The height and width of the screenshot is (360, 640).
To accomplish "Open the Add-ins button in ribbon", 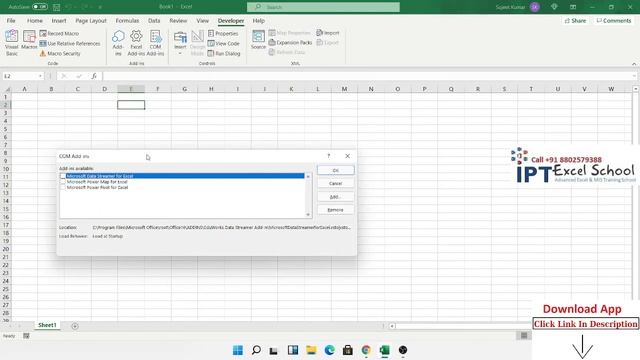I will pos(118,42).
